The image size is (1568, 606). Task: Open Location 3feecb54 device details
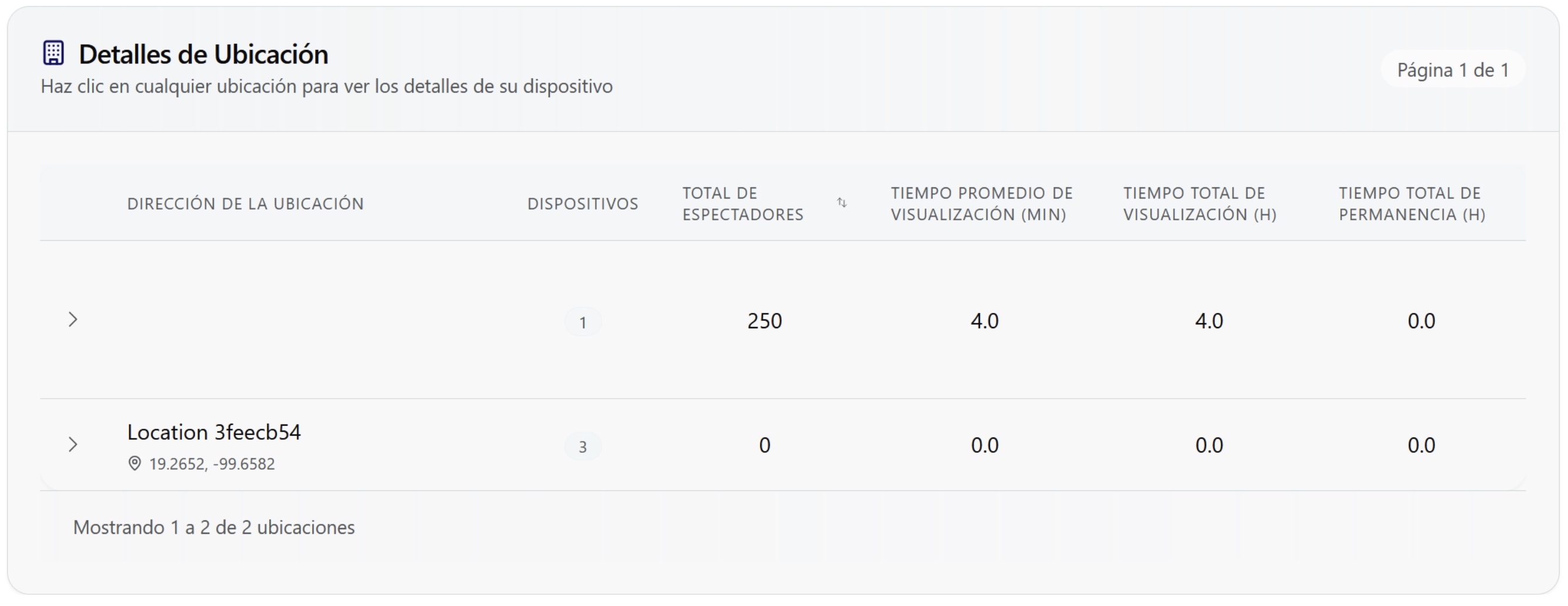[x=214, y=432]
